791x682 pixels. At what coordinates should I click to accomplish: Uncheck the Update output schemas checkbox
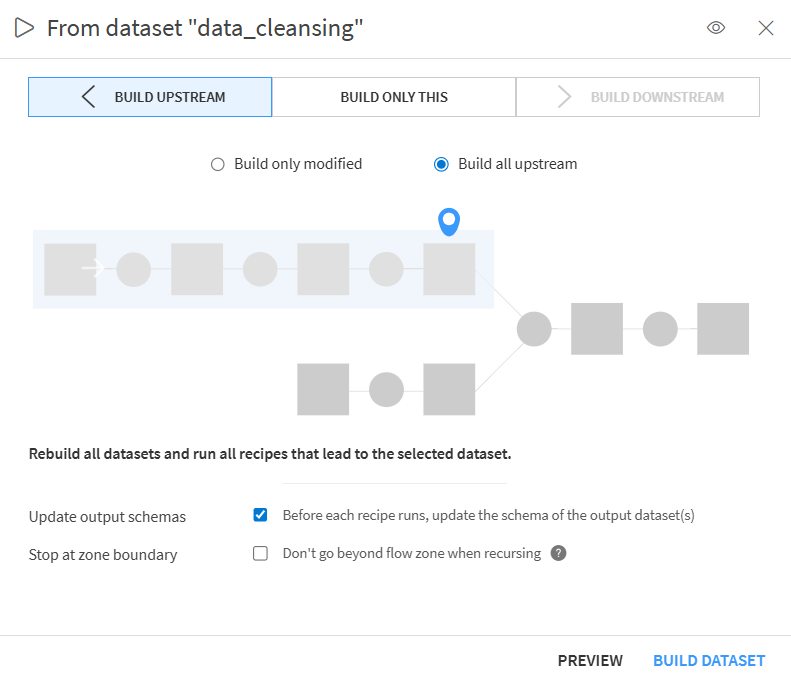(261, 515)
